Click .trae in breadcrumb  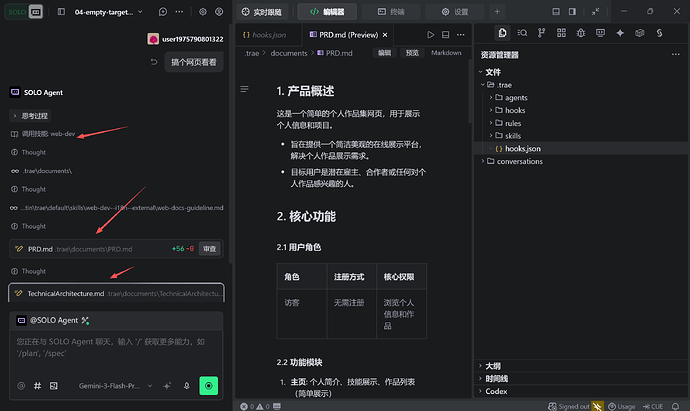pos(252,53)
